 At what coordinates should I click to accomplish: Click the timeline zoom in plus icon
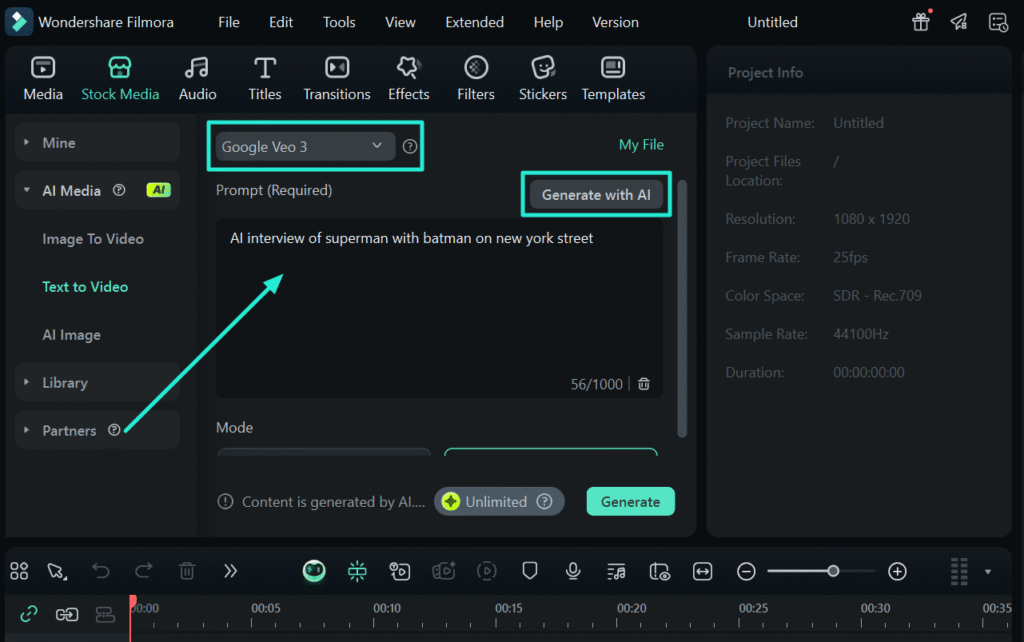pyautogui.click(x=897, y=571)
